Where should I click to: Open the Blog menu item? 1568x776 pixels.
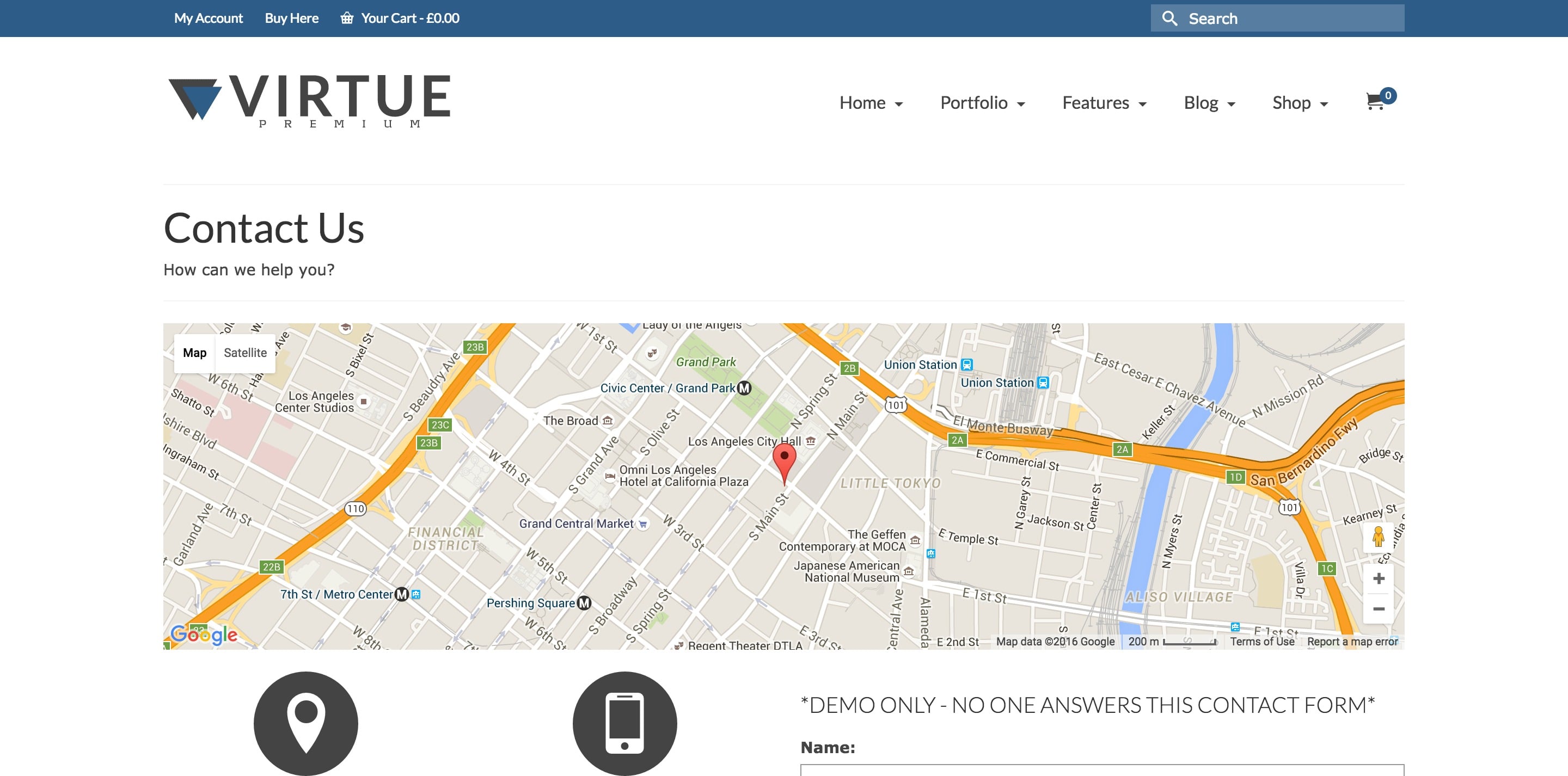(x=1209, y=103)
